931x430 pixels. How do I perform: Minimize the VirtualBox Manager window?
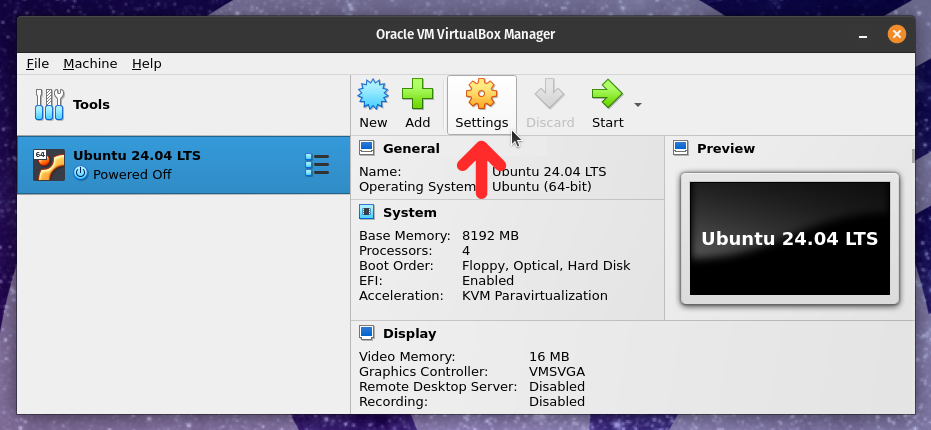863,34
